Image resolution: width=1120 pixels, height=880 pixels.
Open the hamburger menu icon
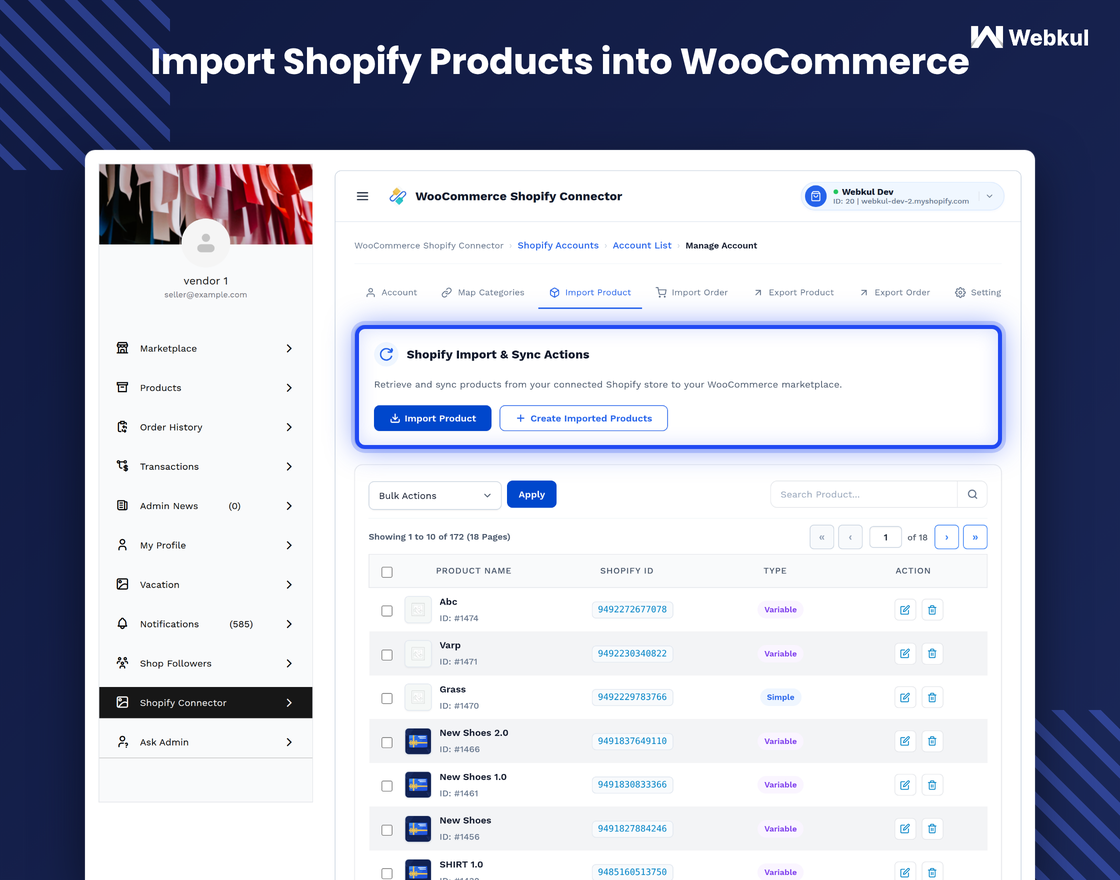(362, 196)
